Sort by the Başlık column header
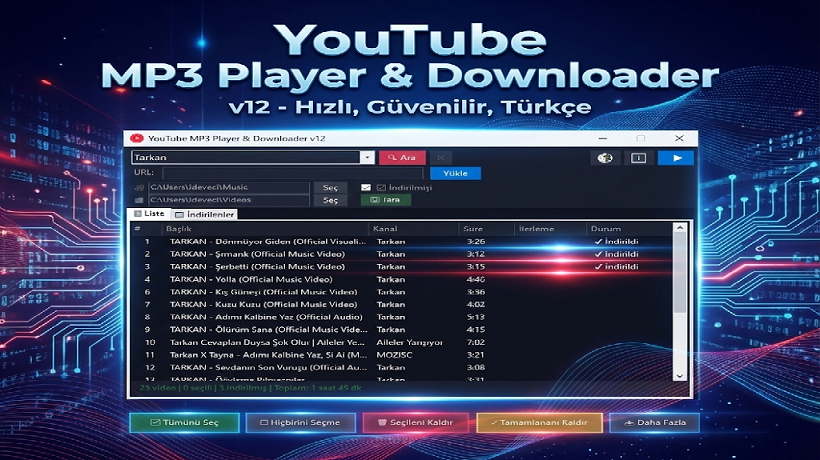The height and width of the screenshot is (460, 820). coord(264,228)
